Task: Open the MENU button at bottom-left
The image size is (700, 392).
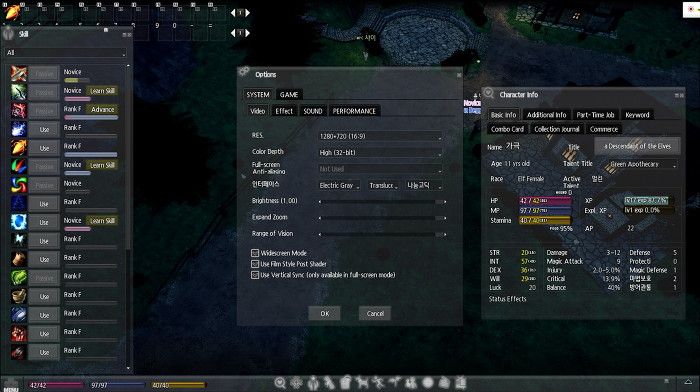Action: (11, 385)
